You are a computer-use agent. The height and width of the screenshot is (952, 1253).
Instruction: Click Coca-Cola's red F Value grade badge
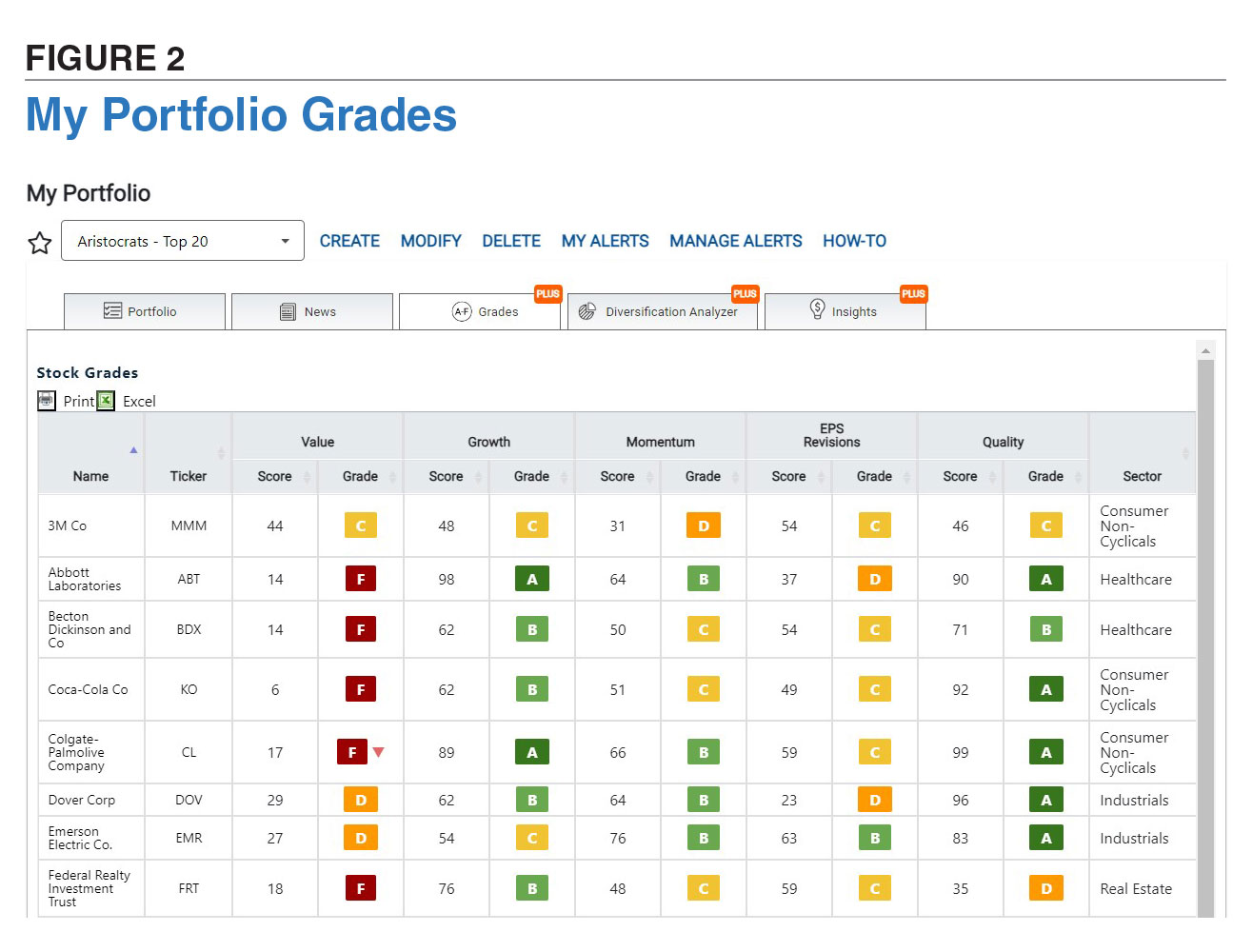[x=360, y=689]
